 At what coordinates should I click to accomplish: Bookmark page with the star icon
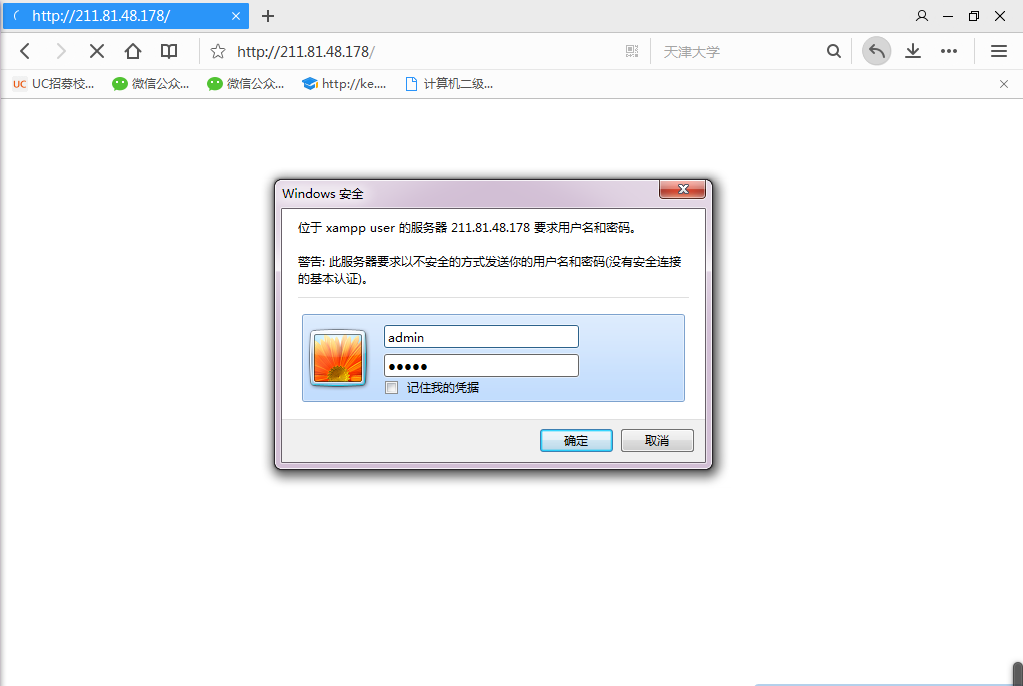218,51
